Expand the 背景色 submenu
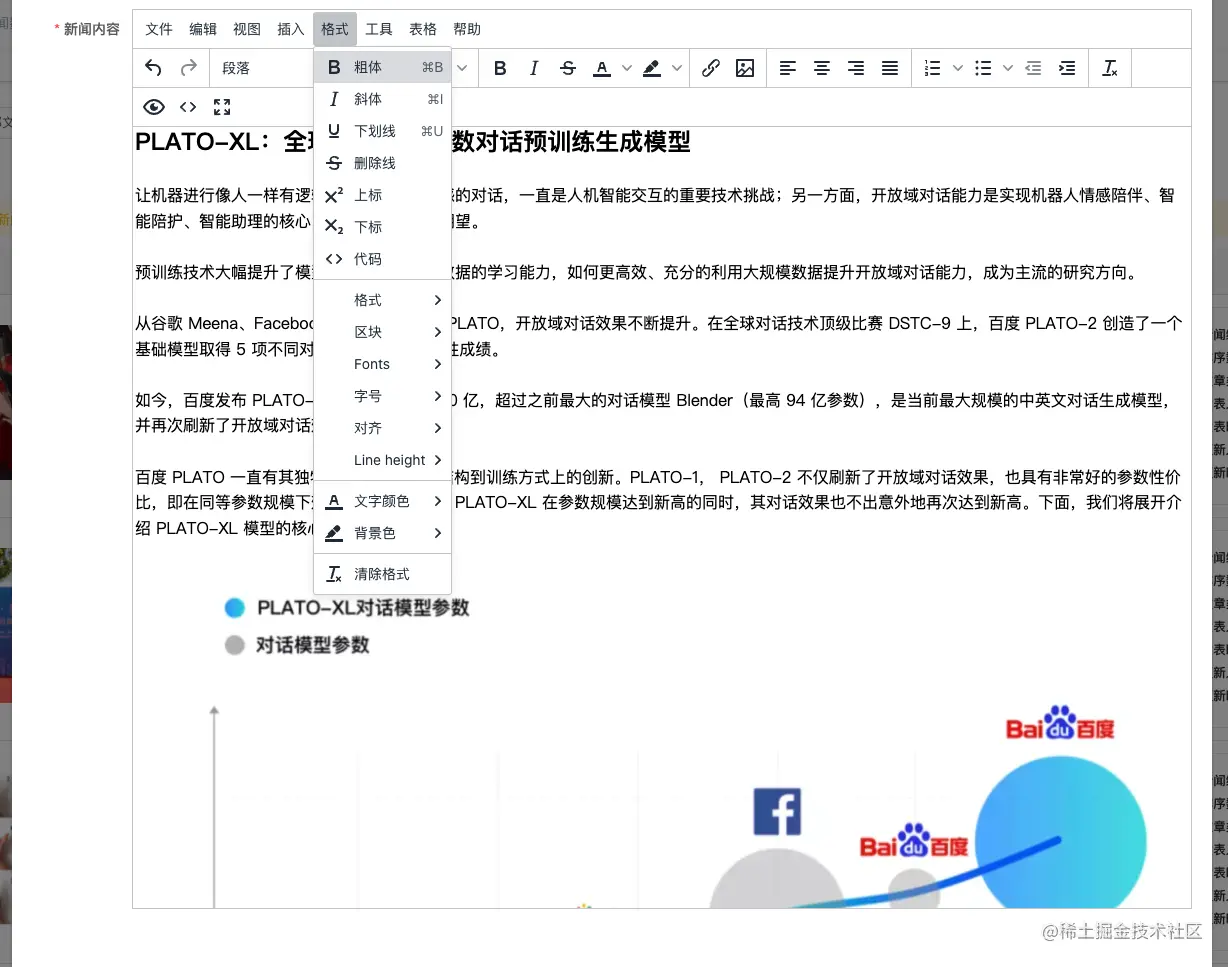1228x967 pixels. [383, 533]
